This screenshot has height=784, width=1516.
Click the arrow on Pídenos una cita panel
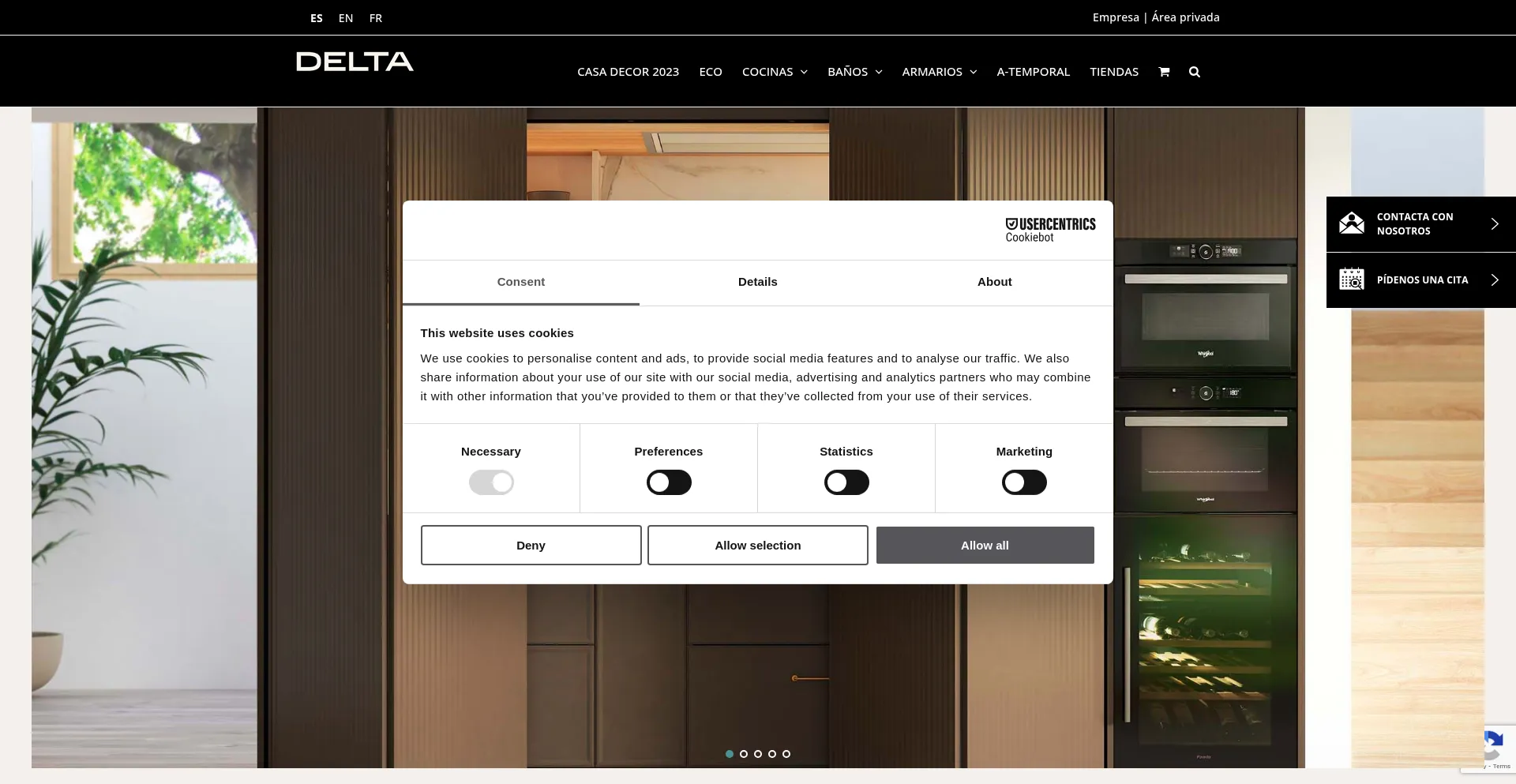click(1495, 279)
